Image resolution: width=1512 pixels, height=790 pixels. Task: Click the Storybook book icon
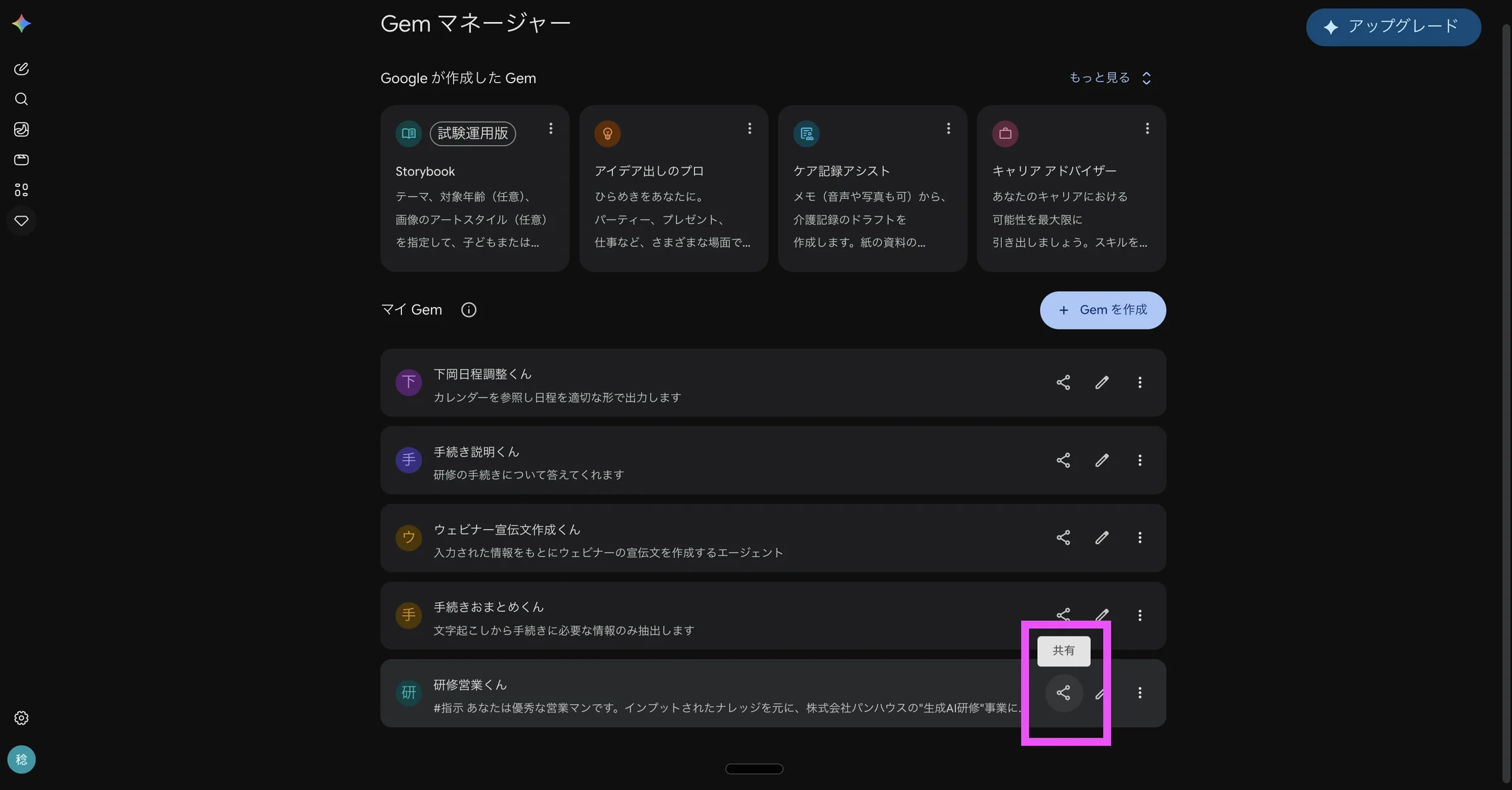tap(409, 134)
